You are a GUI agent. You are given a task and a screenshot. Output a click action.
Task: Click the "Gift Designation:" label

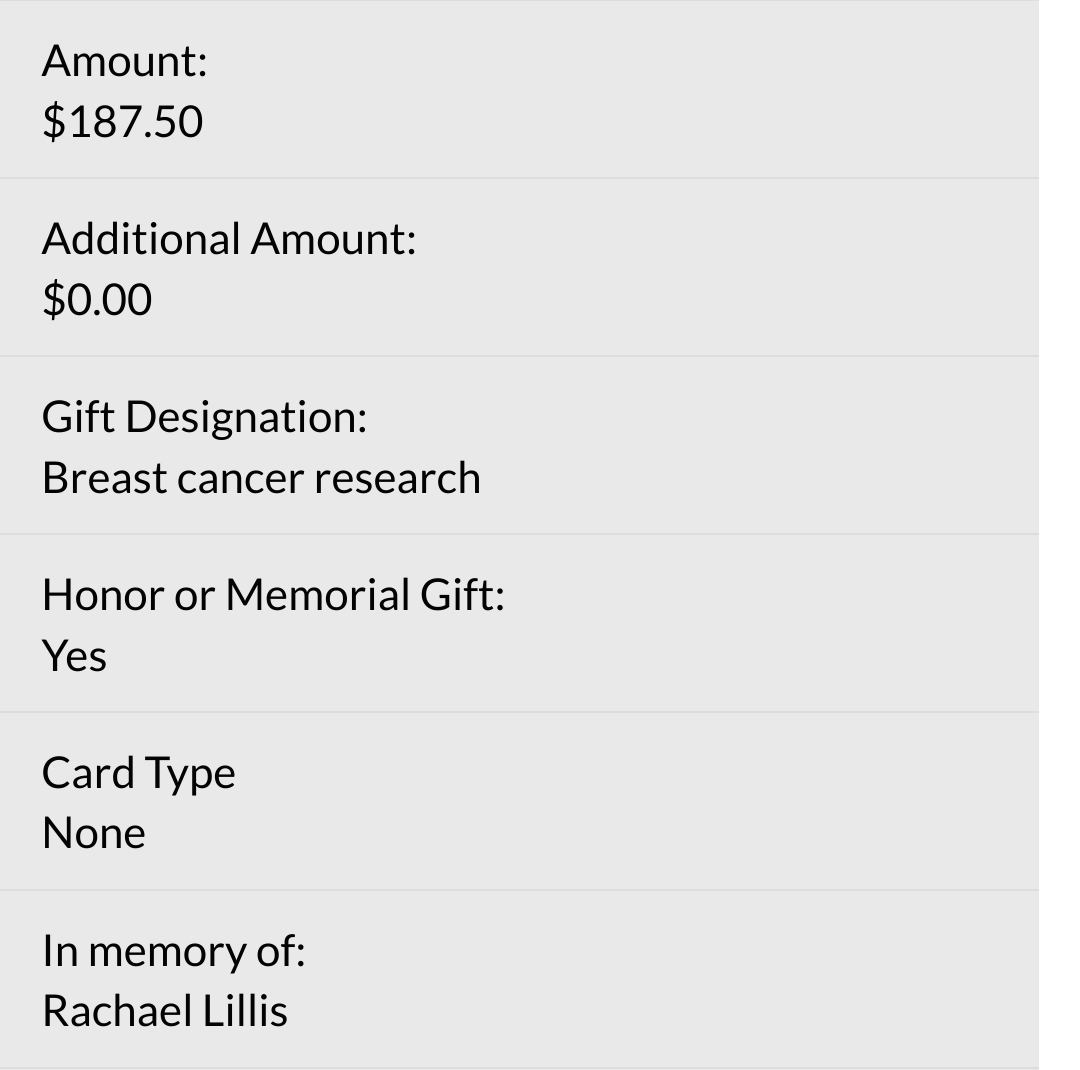pos(204,417)
